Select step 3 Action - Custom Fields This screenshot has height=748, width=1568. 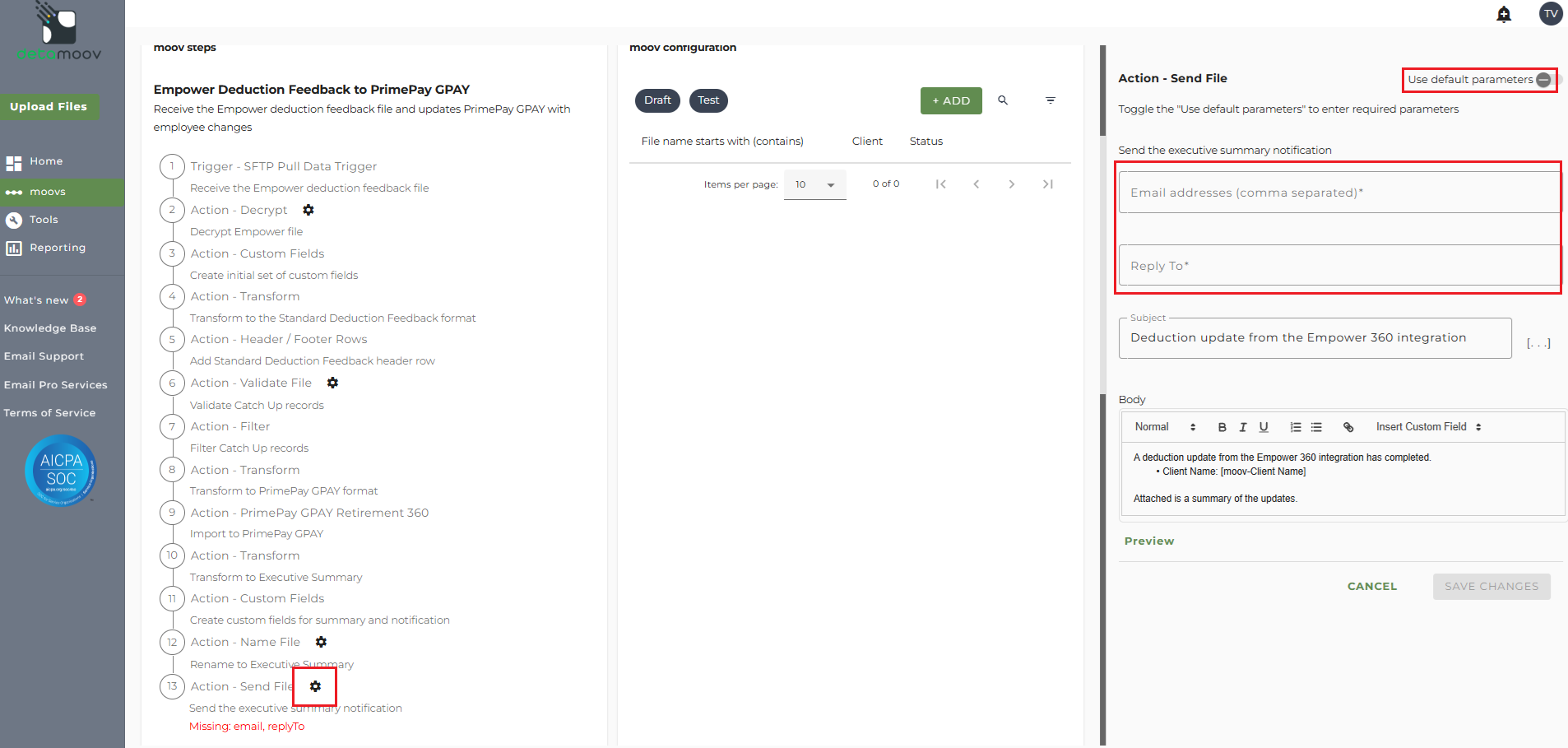[257, 253]
